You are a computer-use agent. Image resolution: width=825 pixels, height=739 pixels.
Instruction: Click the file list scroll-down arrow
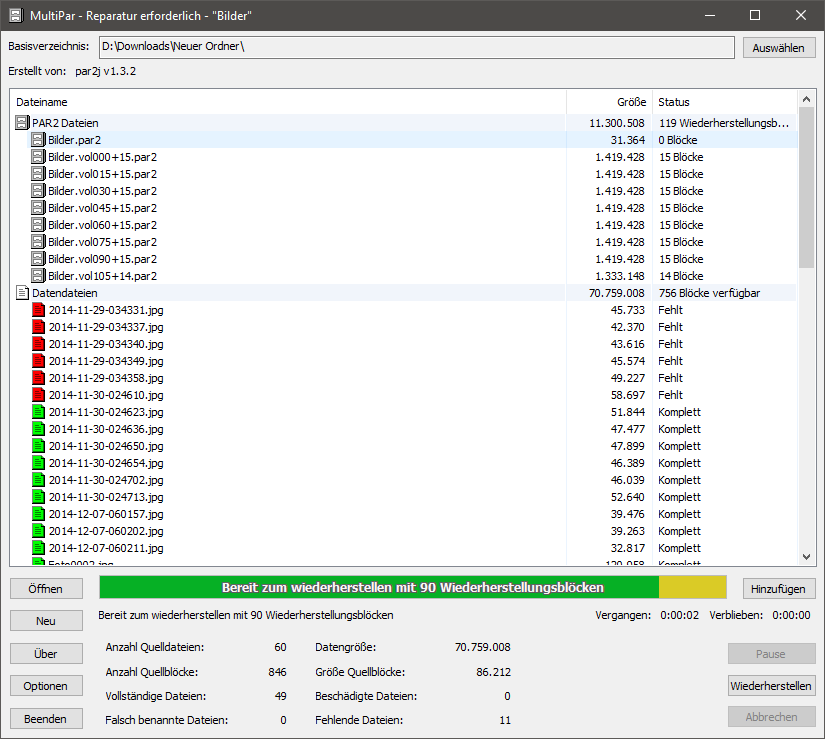click(x=807, y=556)
